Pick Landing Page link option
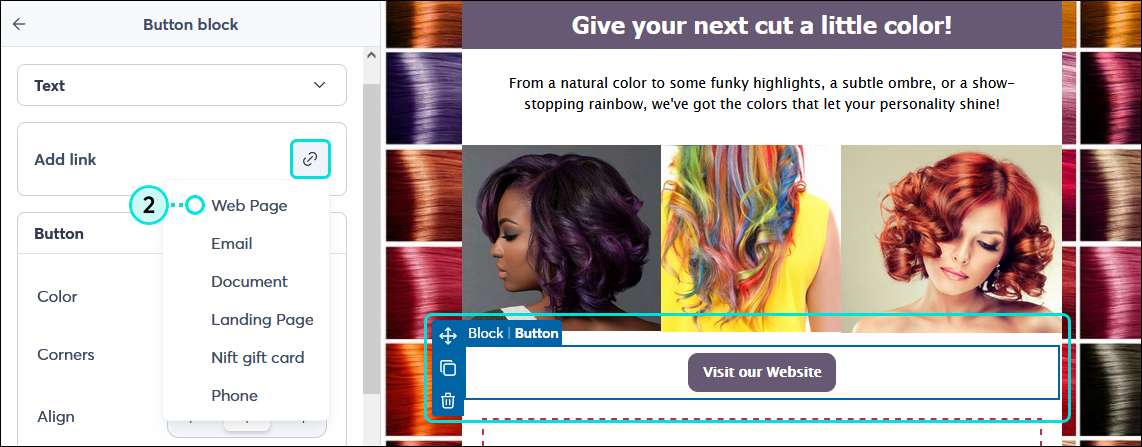 click(x=262, y=320)
